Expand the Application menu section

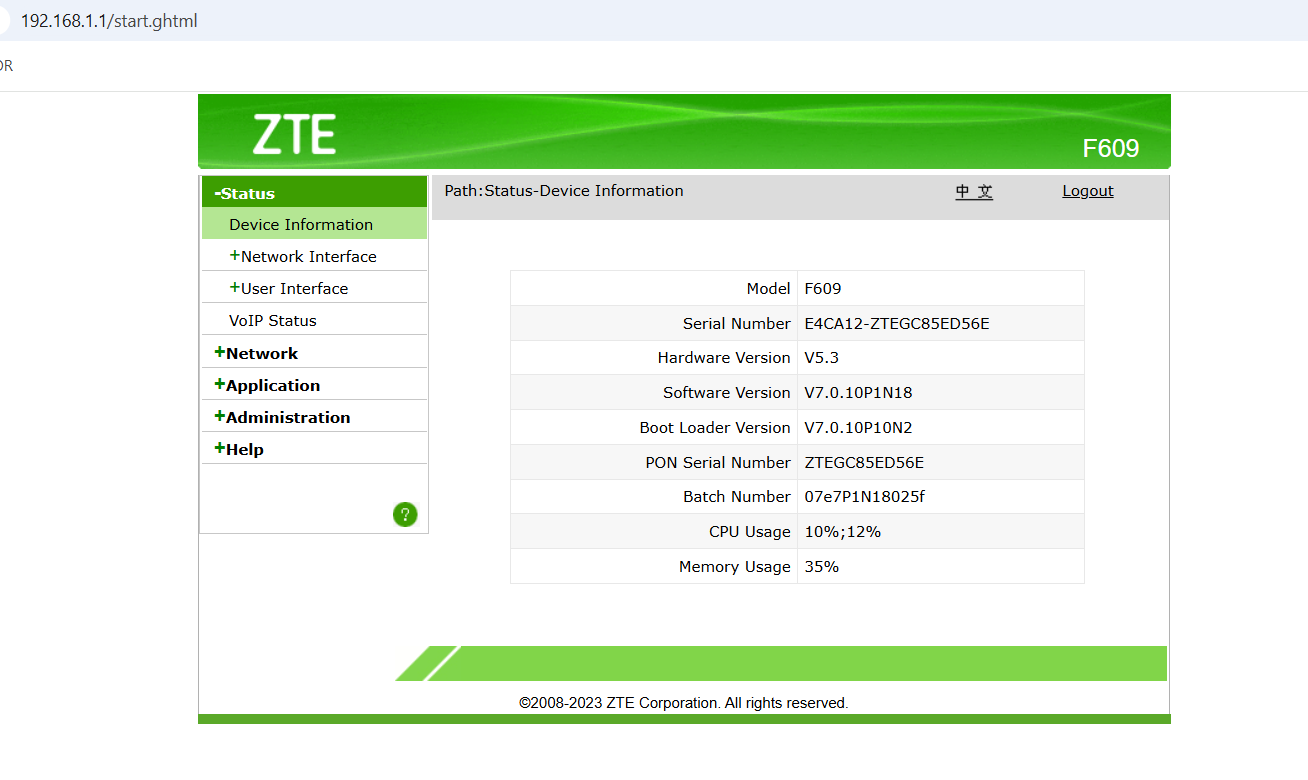(267, 385)
